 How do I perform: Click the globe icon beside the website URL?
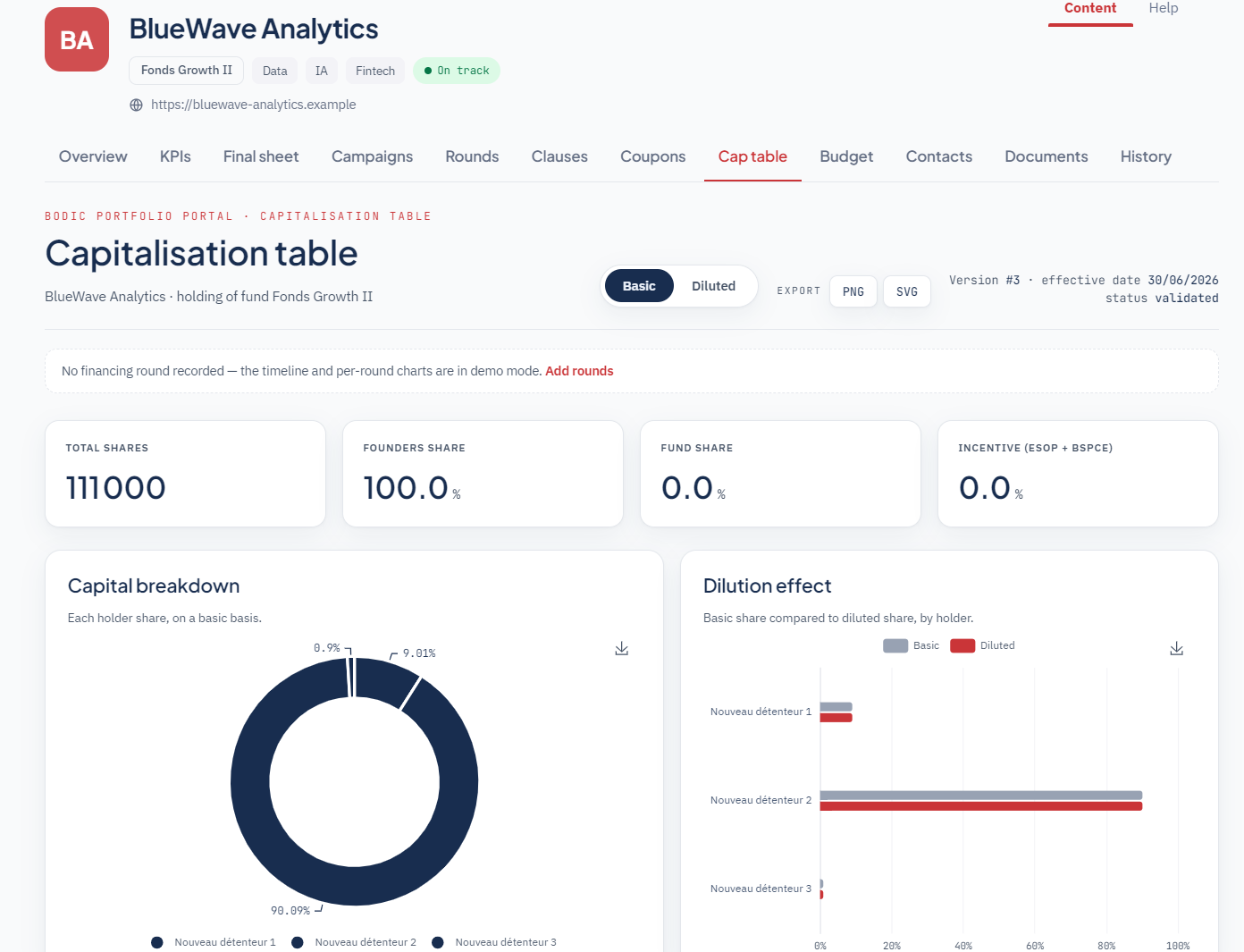pos(136,105)
